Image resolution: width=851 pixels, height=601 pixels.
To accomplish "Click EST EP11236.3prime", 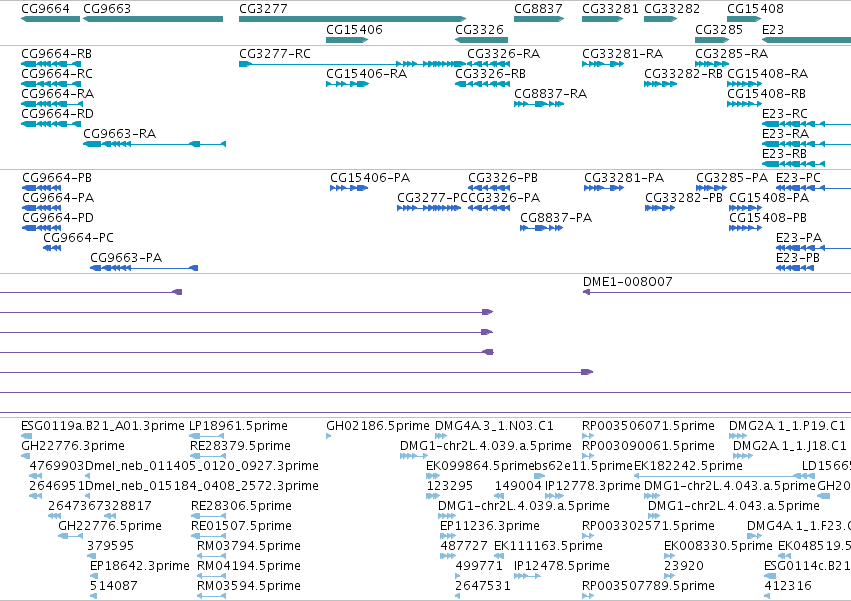I will tap(490, 526).
